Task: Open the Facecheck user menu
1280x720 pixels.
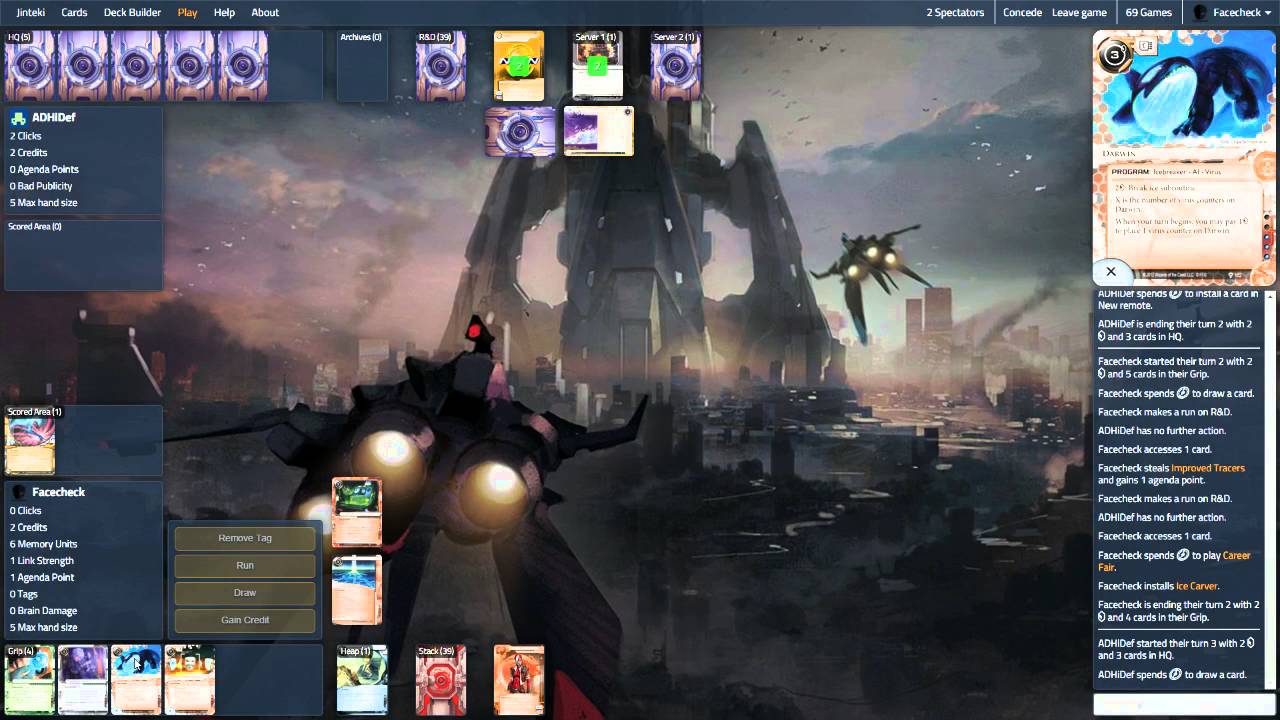Action: click(x=1237, y=12)
